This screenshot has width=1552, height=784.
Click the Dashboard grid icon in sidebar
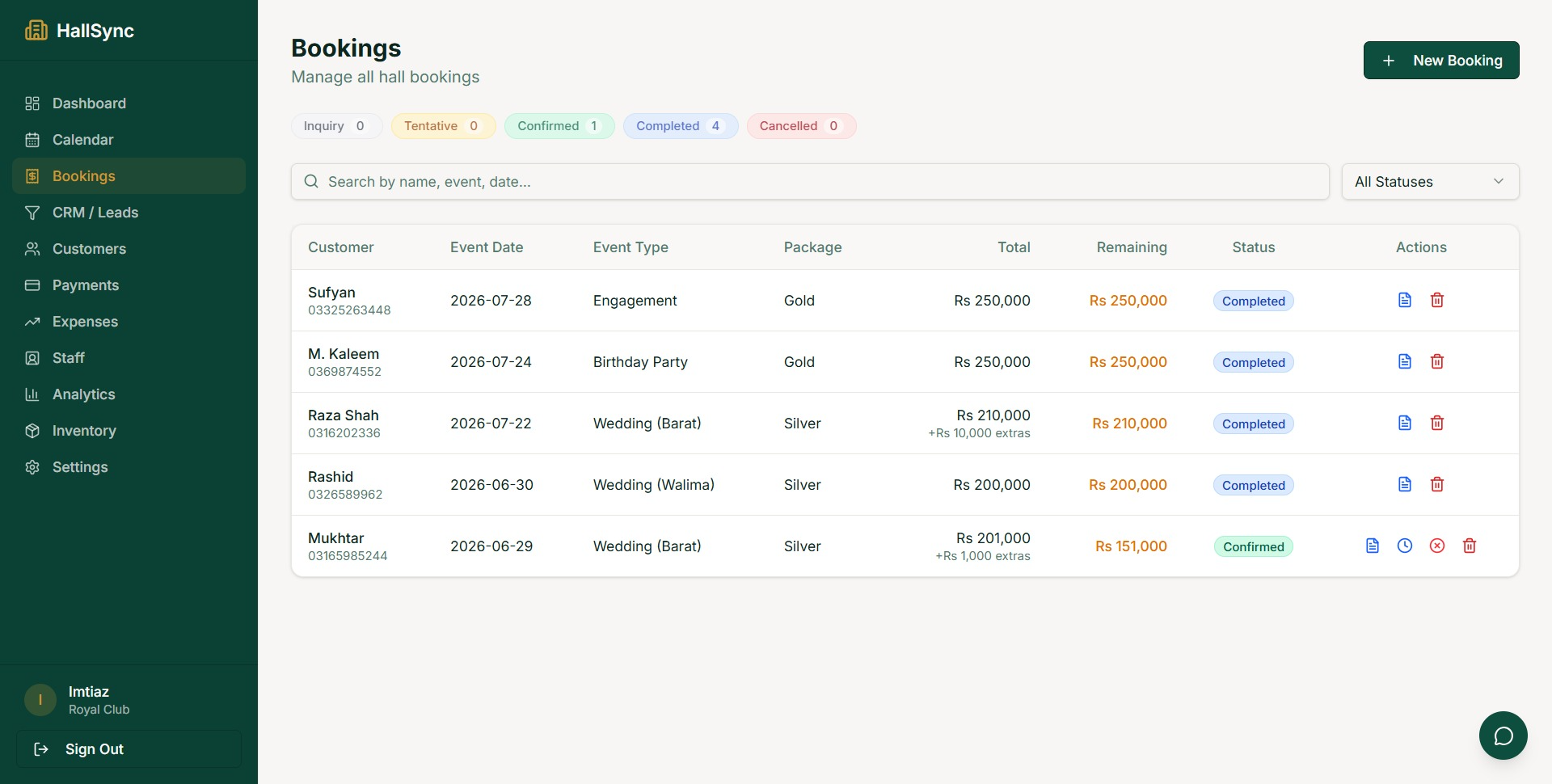32,103
